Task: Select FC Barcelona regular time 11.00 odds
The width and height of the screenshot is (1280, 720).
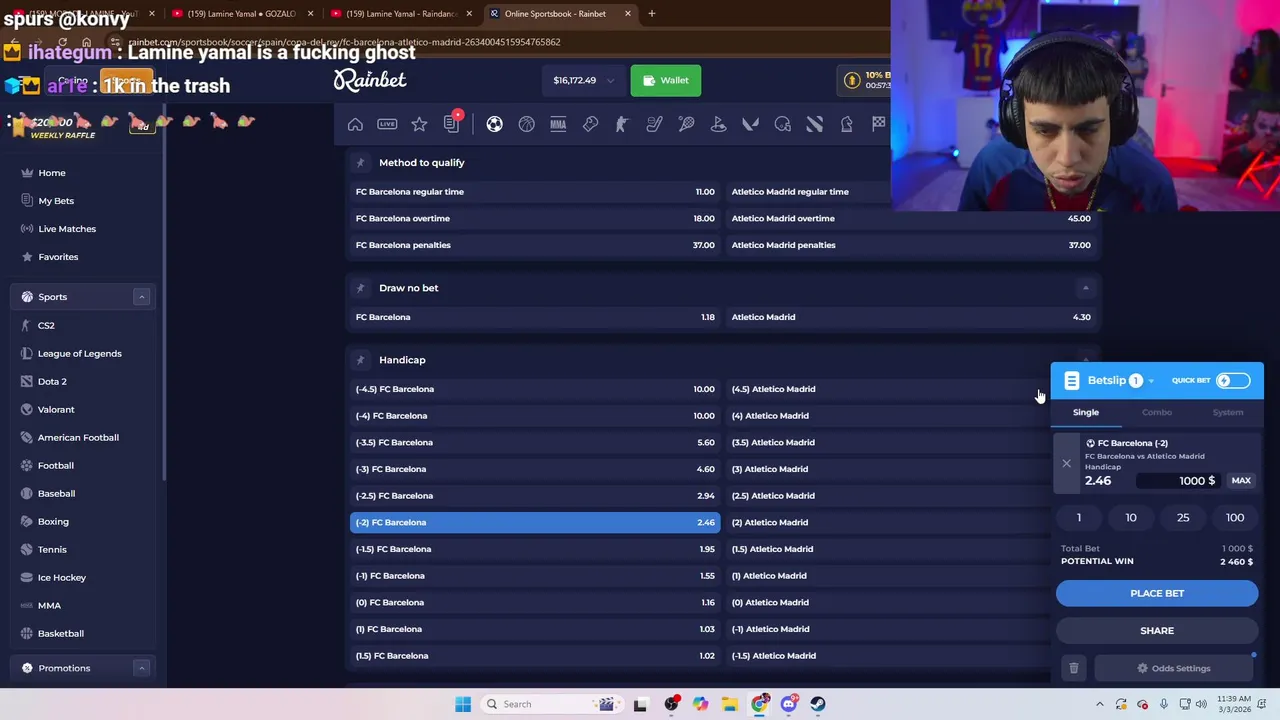Action: [535, 192]
